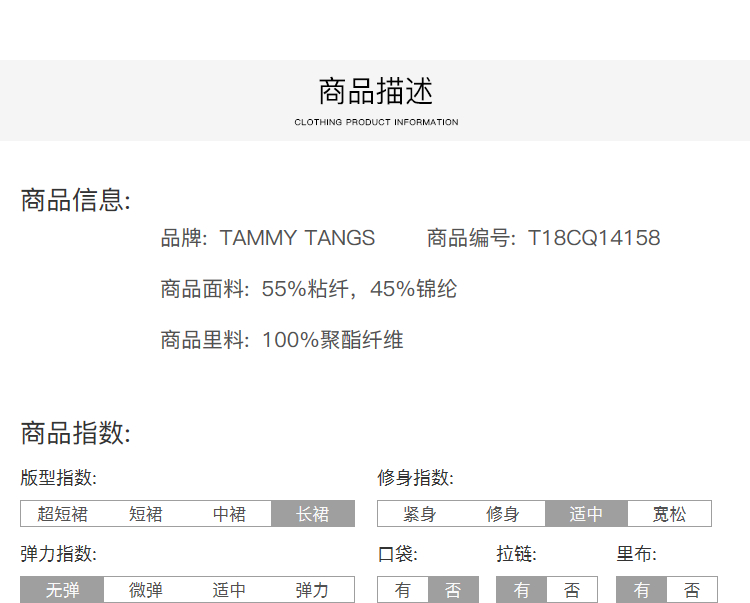Select 微弹 under 弹力指数
This screenshot has height=603, width=750.
[145, 590]
